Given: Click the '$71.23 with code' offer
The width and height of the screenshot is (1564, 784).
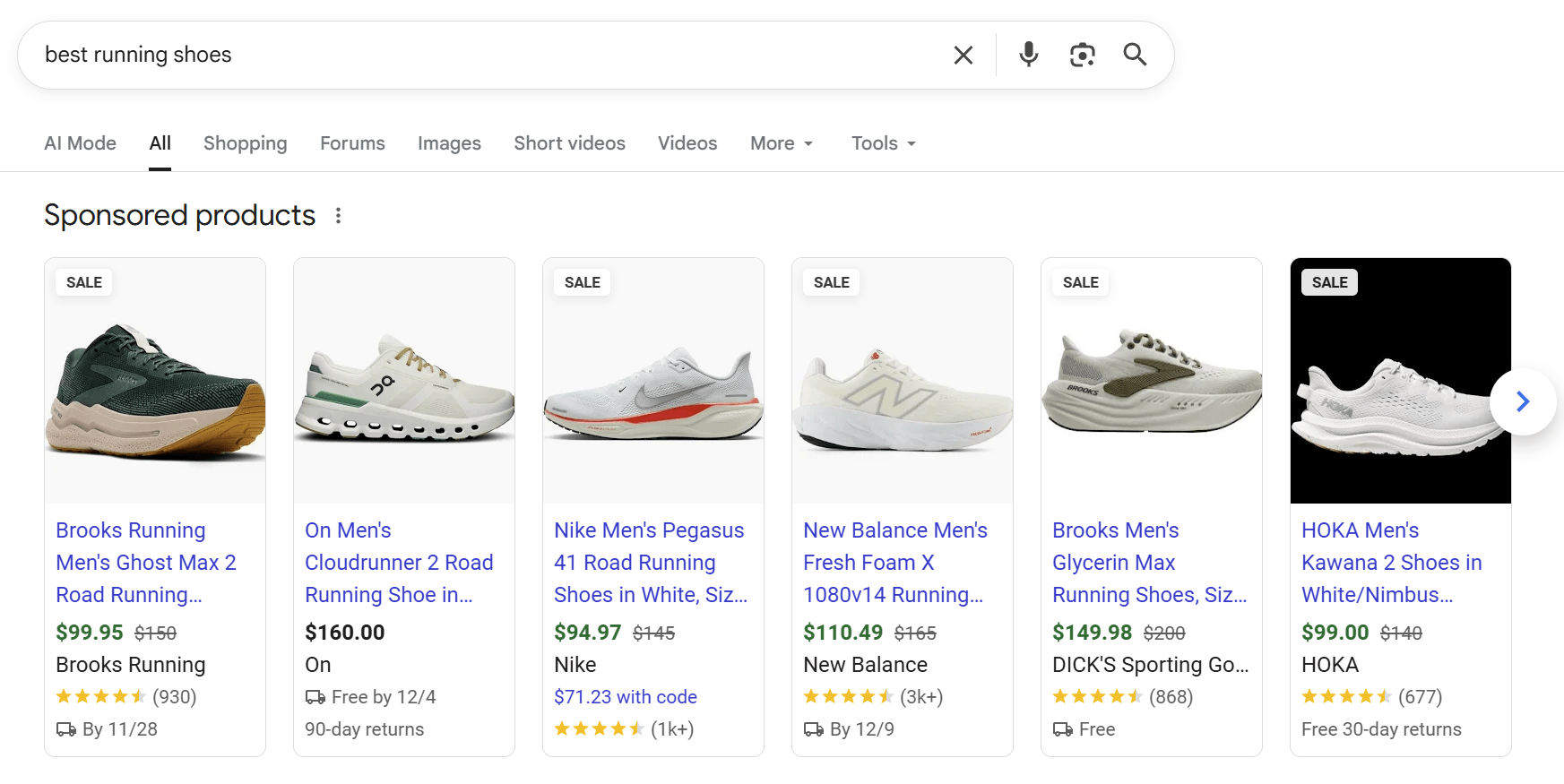Looking at the screenshot, I should (626, 697).
